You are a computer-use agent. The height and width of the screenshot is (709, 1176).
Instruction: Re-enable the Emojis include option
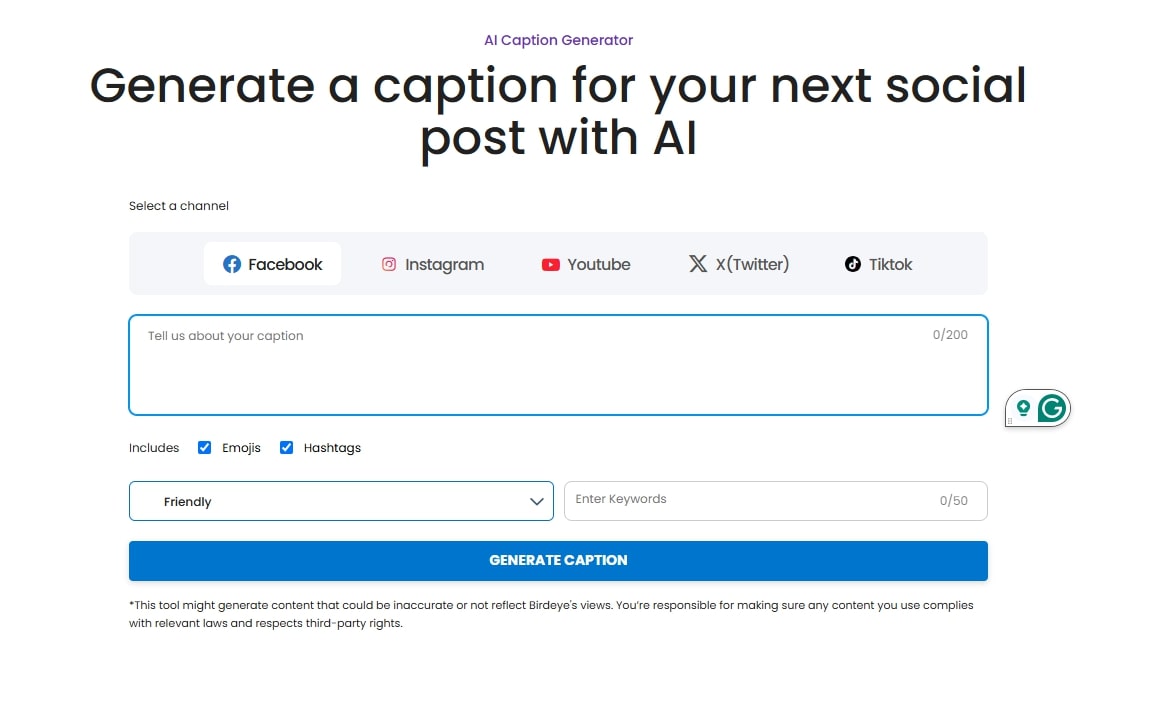(x=204, y=447)
